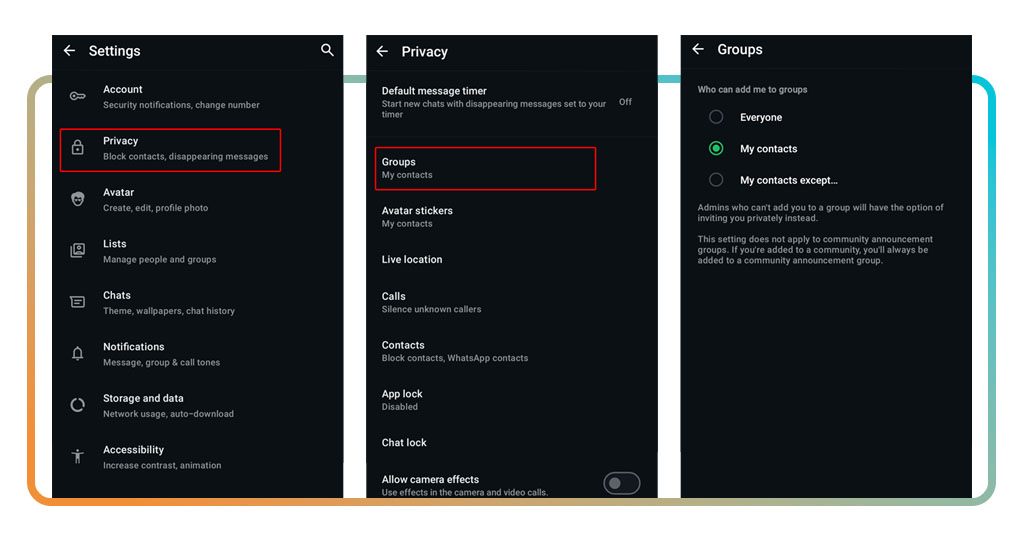Open Default message timer setting
Screen dimensions: 1024x536
(x=494, y=102)
